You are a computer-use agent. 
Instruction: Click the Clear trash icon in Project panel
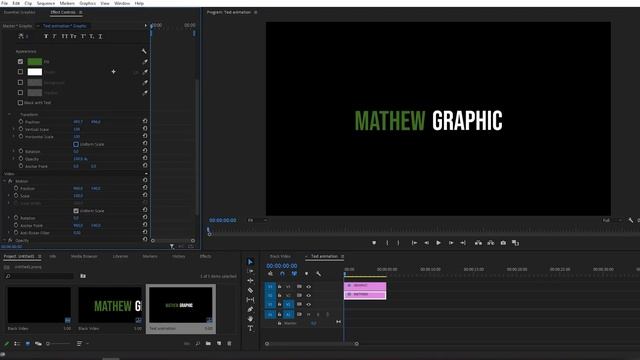229,344
